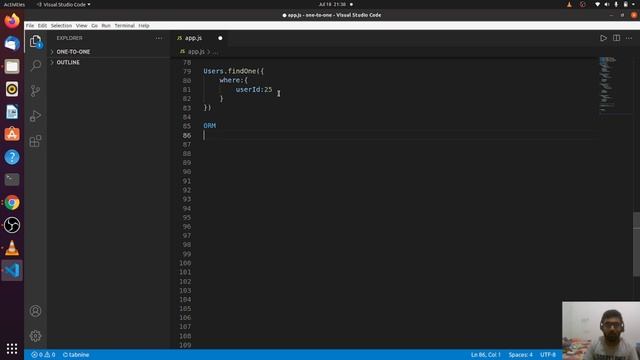This screenshot has height=360, width=640.
Task: Click the EXPLORER panel title
Action: pyautogui.click(x=69, y=38)
